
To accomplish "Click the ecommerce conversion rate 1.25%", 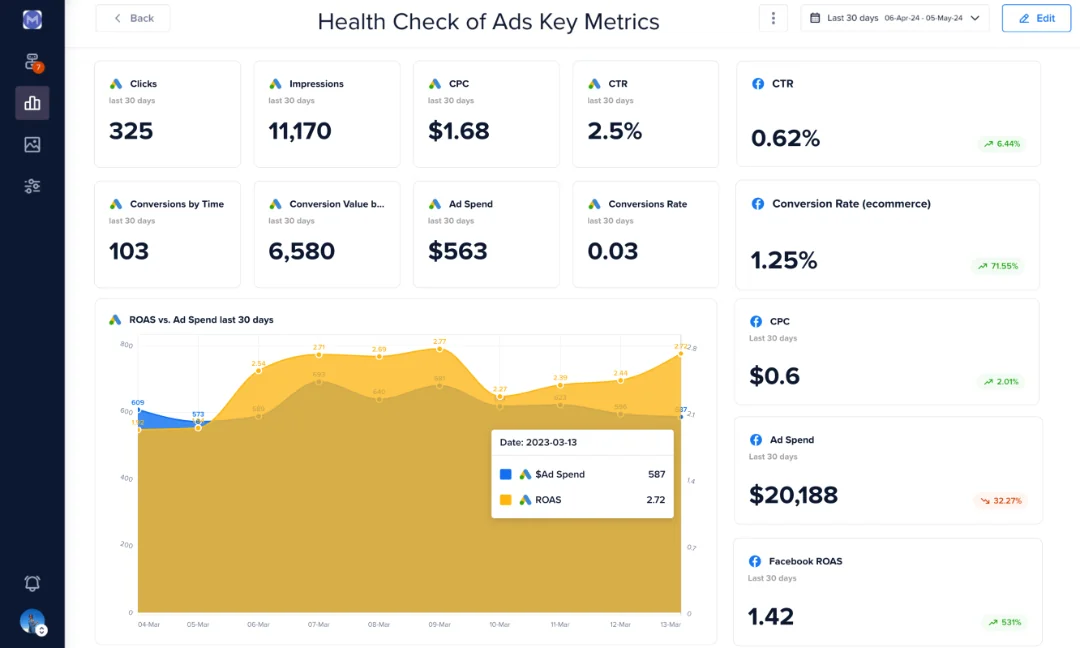I will (784, 260).
